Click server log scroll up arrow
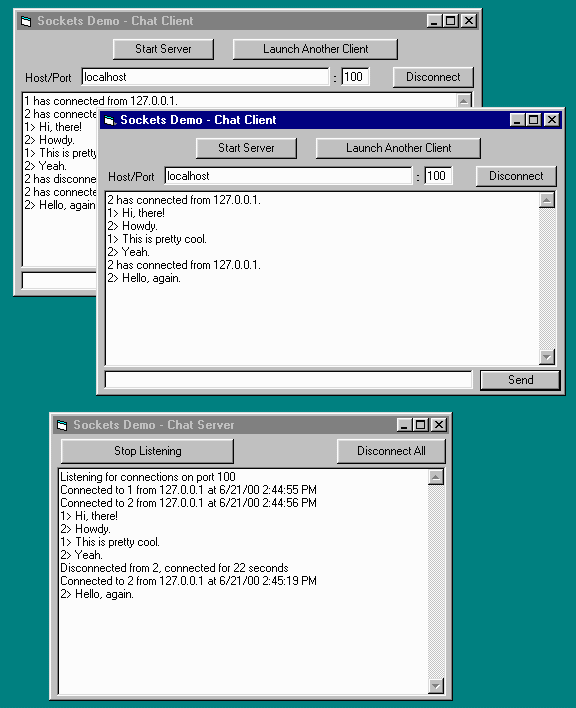This screenshot has height=708, width=576. 436,477
